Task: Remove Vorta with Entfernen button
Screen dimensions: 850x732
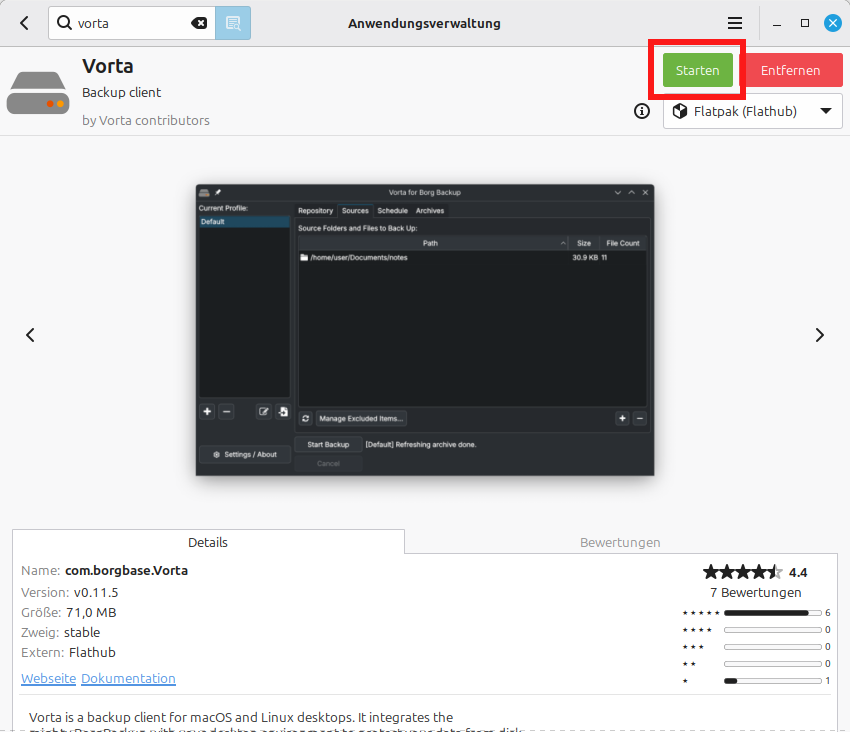Action: click(790, 70)
